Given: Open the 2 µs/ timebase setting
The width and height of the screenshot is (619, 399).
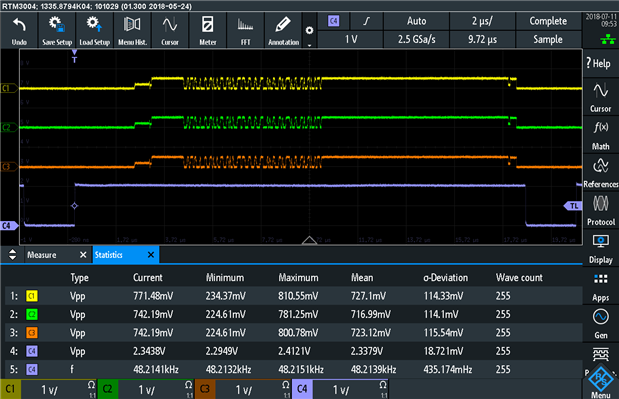Looking at the screenshot, I should click(482, 21).
